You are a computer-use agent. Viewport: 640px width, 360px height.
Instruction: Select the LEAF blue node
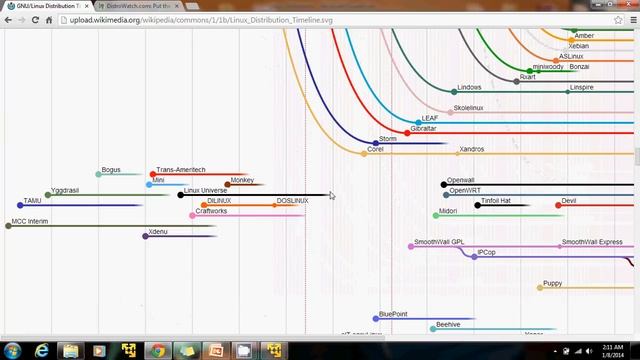click(418, 122)
